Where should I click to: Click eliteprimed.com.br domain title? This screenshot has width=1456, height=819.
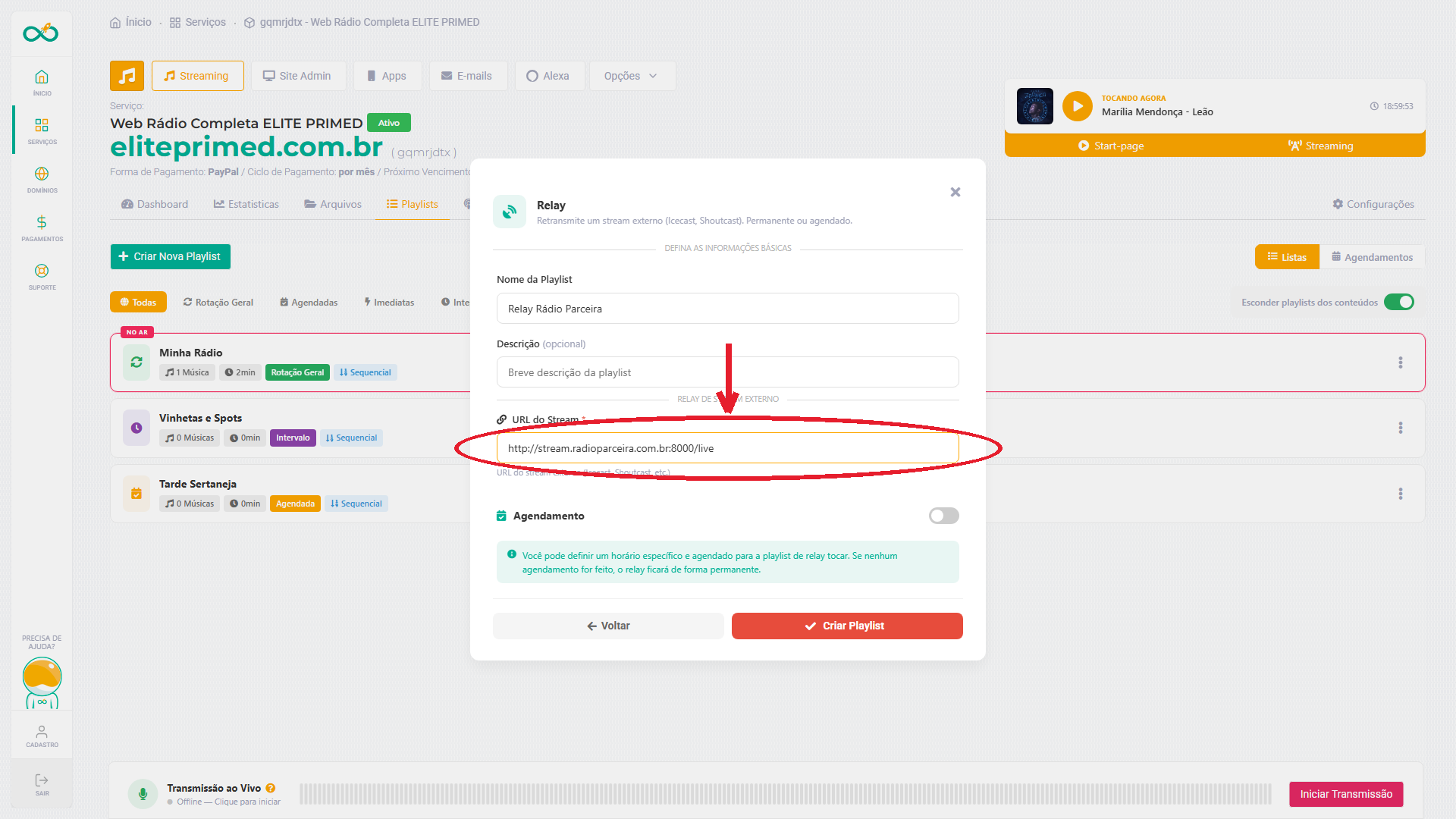pyautogui.click(x=246, y=146)
